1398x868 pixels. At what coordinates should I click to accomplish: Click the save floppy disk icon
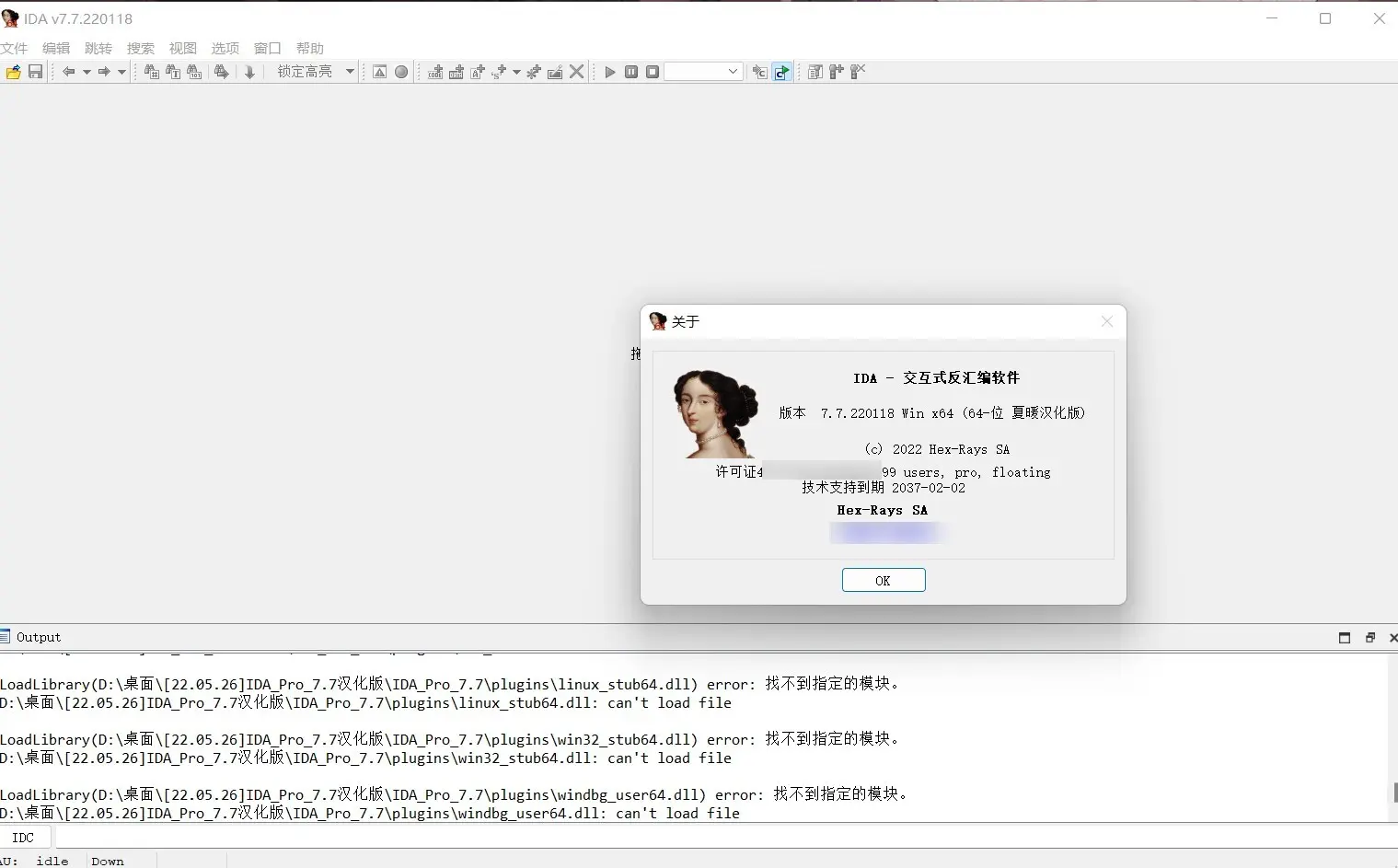pos(35,72)
